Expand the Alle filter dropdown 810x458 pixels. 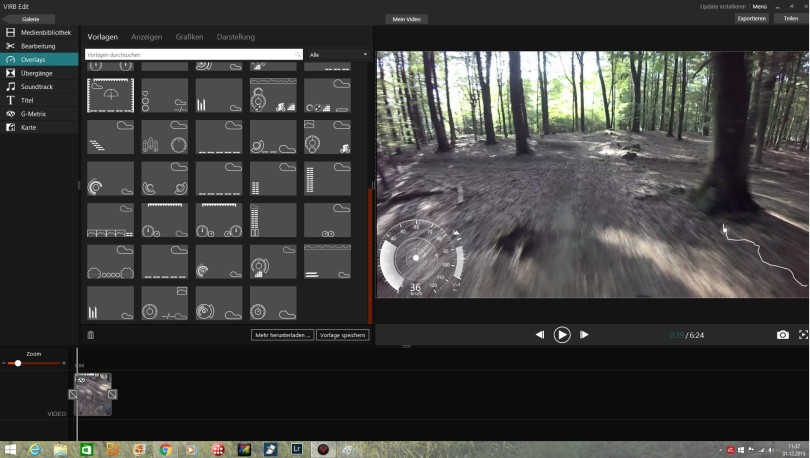coord(338,54)
